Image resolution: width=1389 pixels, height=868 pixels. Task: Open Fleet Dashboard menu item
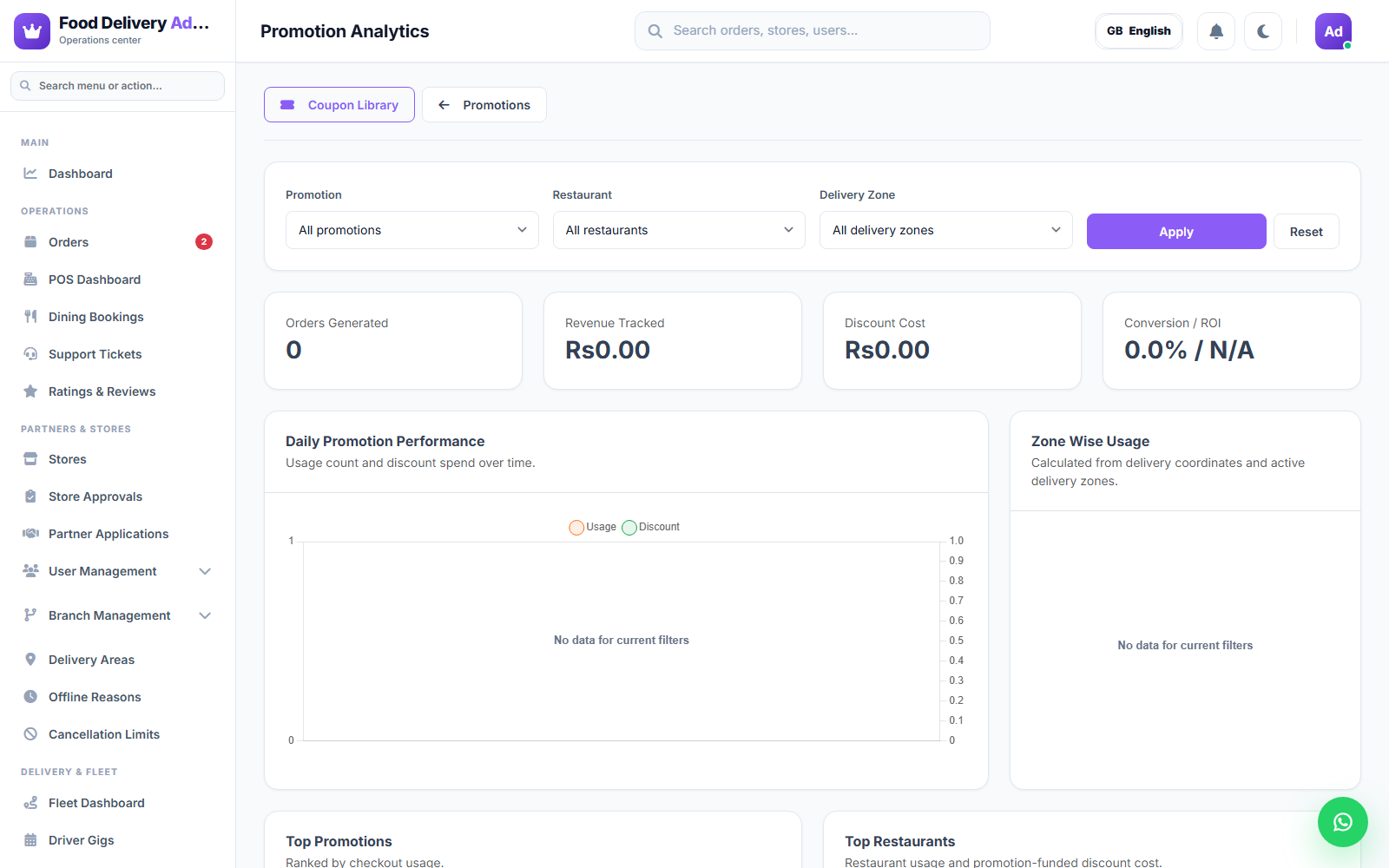[117, 803]
